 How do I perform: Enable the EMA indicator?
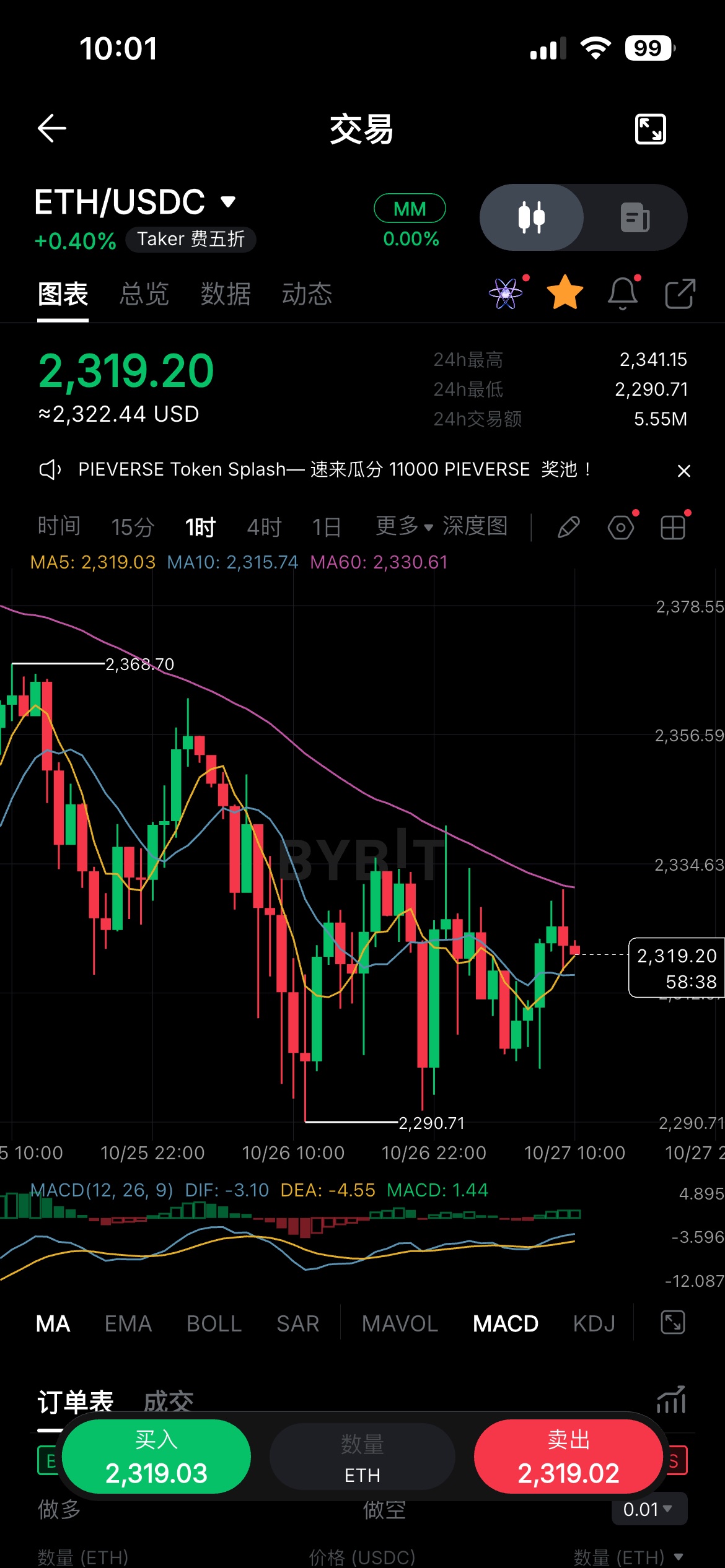(x=128, y=1323)
